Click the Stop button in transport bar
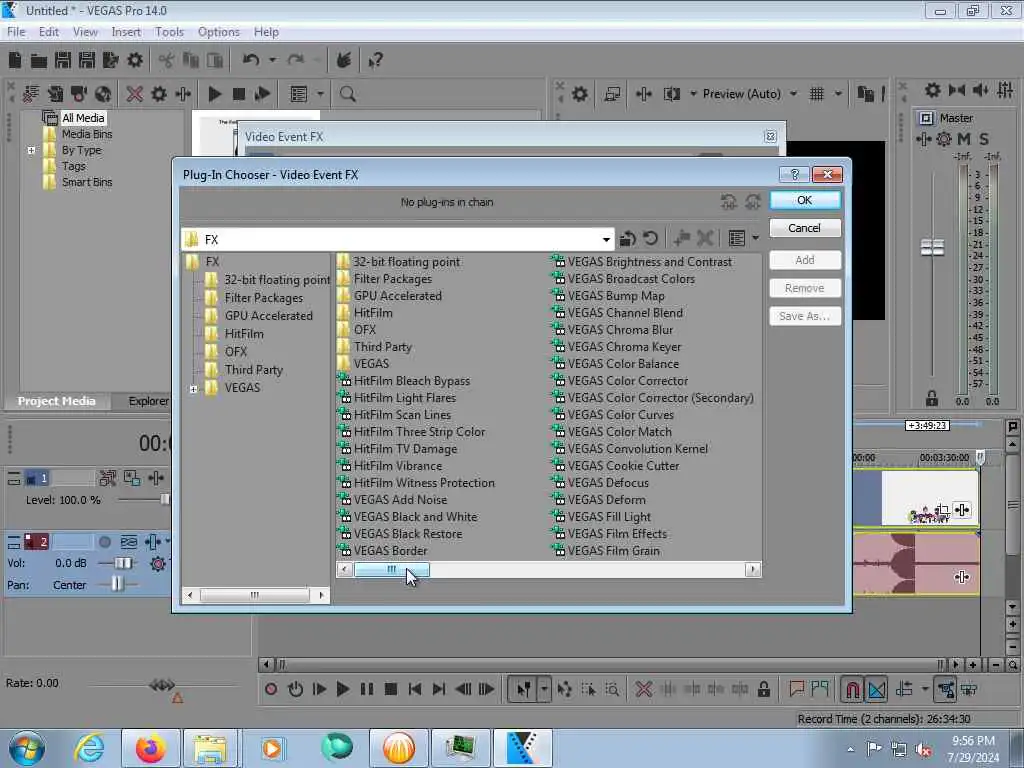Viewport: 1024px width, 768px height. click(391, 689)
